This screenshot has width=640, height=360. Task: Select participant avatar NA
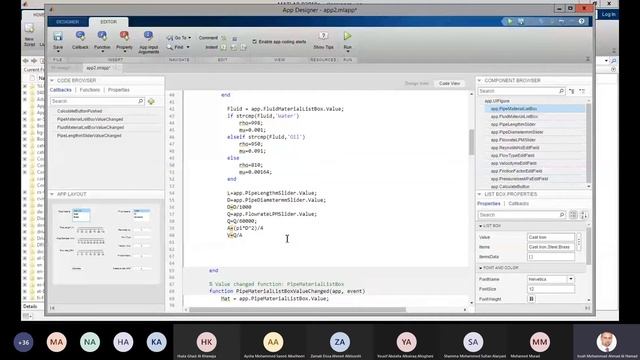pyautogui.click(x=90, y=342)
